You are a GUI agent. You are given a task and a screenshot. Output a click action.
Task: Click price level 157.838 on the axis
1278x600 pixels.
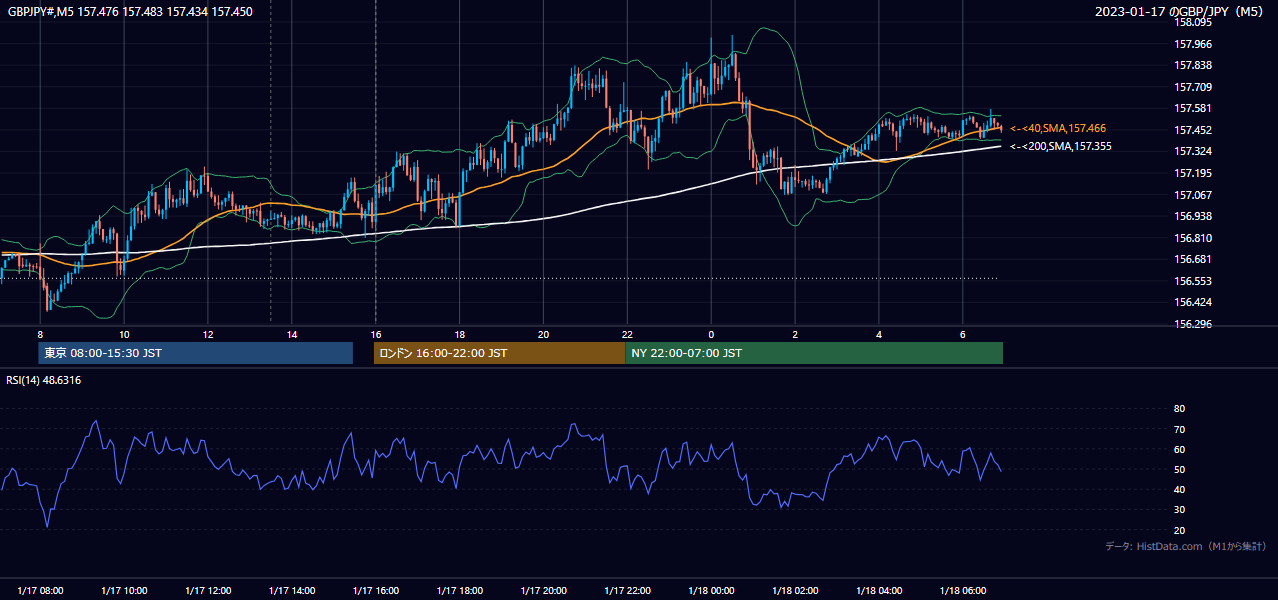click(1193, 65)
